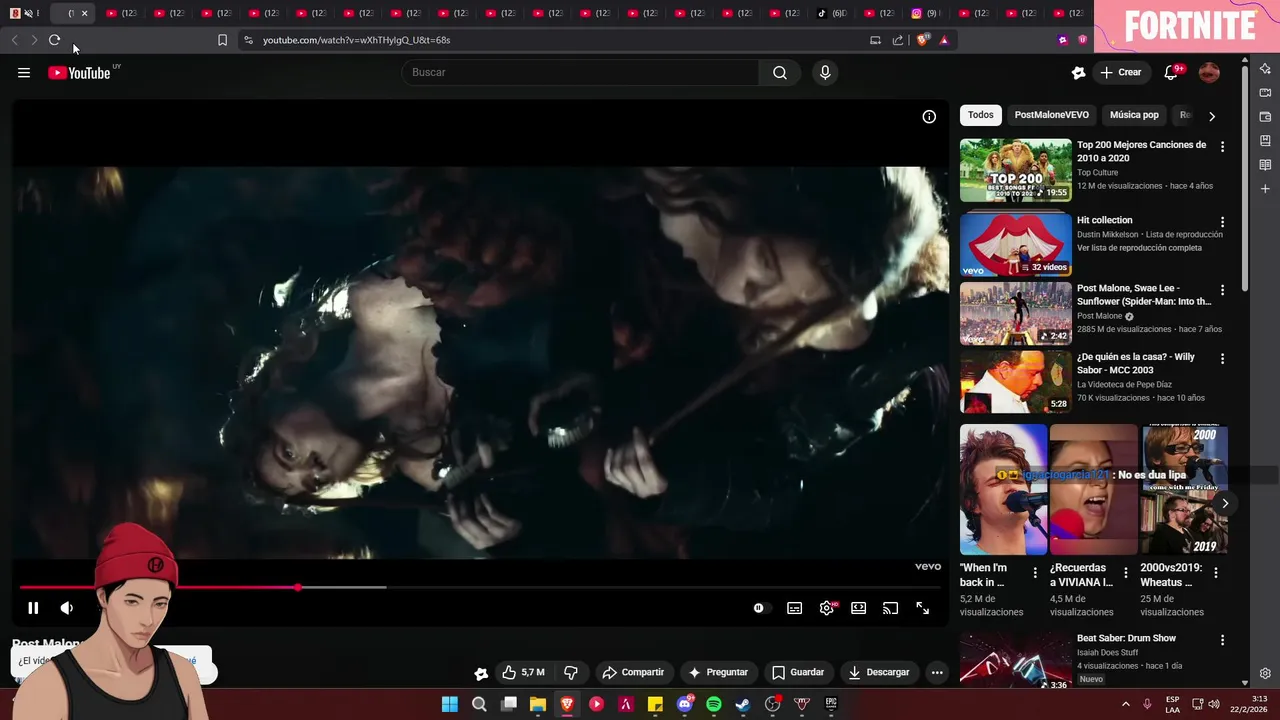This screenshot has width=1280, height=720.
Task: Click the sparkle icon left of Crear
Action: click(x=1078, y=72)
